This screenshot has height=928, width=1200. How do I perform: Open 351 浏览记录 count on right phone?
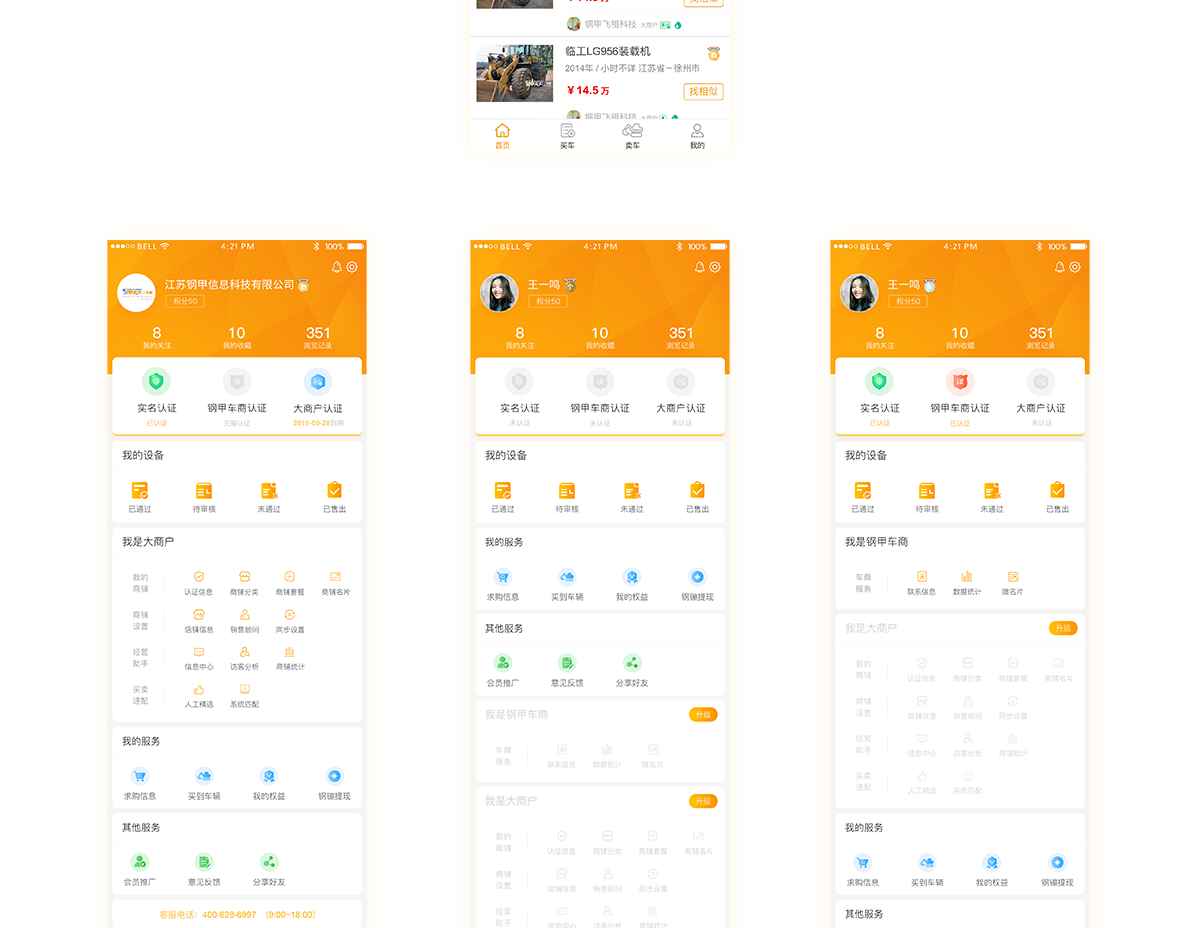click(1041, 338)
